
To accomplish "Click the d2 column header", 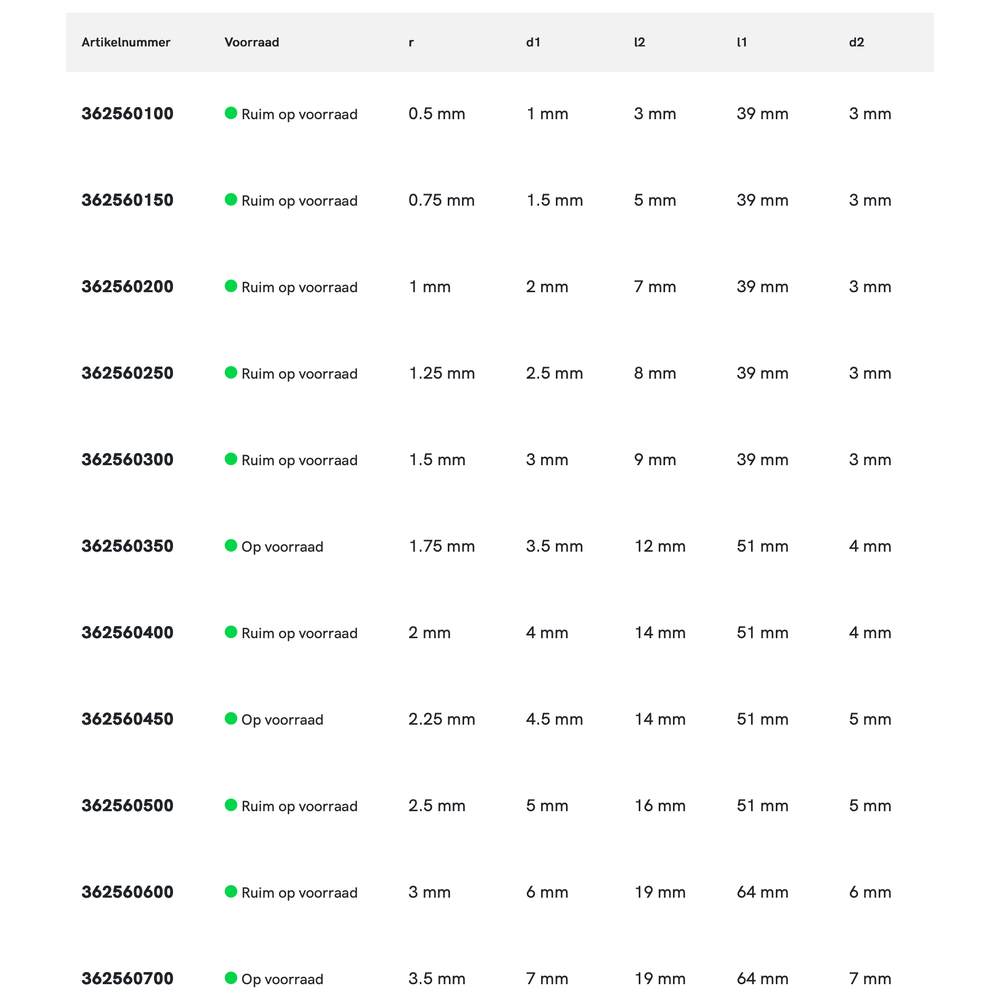I will coord(856,42).
